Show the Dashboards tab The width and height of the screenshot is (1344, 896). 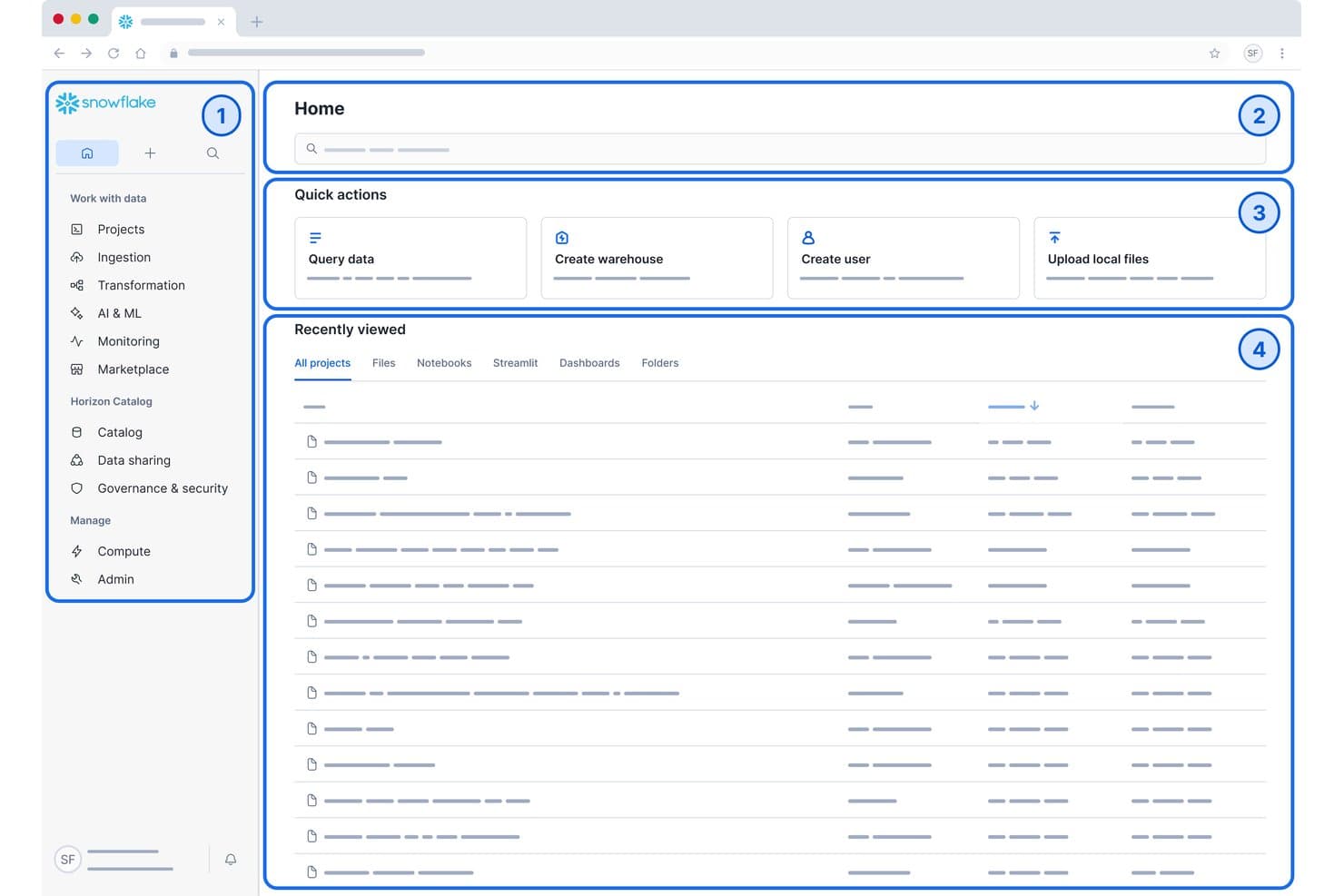click(x=589, y=363)
